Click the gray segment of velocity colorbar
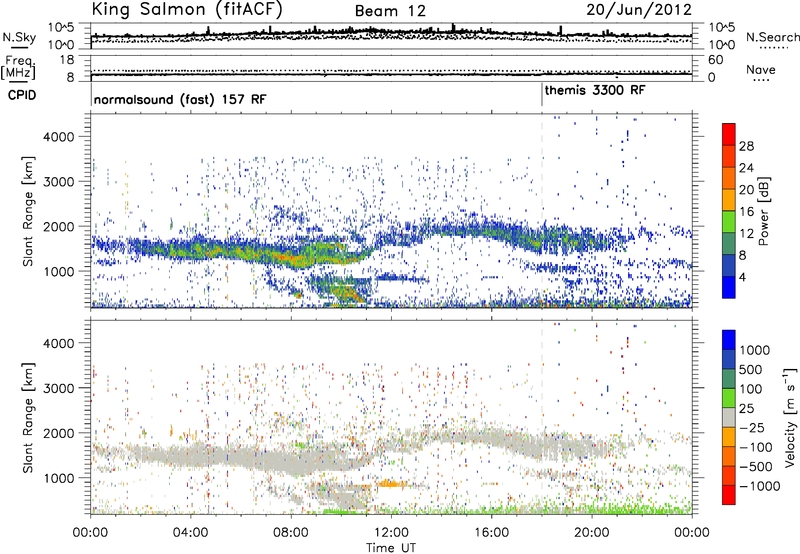Screen dimensions: 800x554 click(729, 418)
